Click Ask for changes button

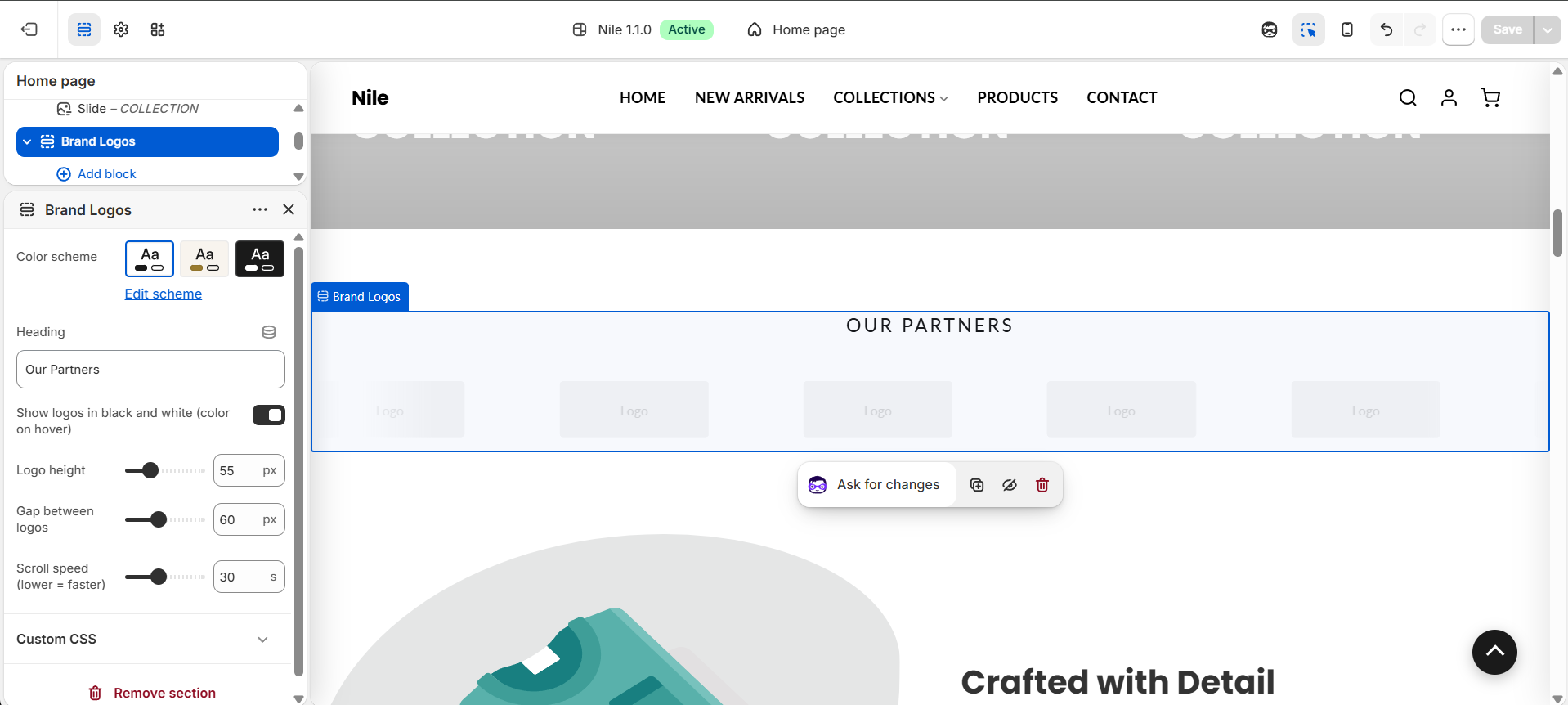coord(876,485)
